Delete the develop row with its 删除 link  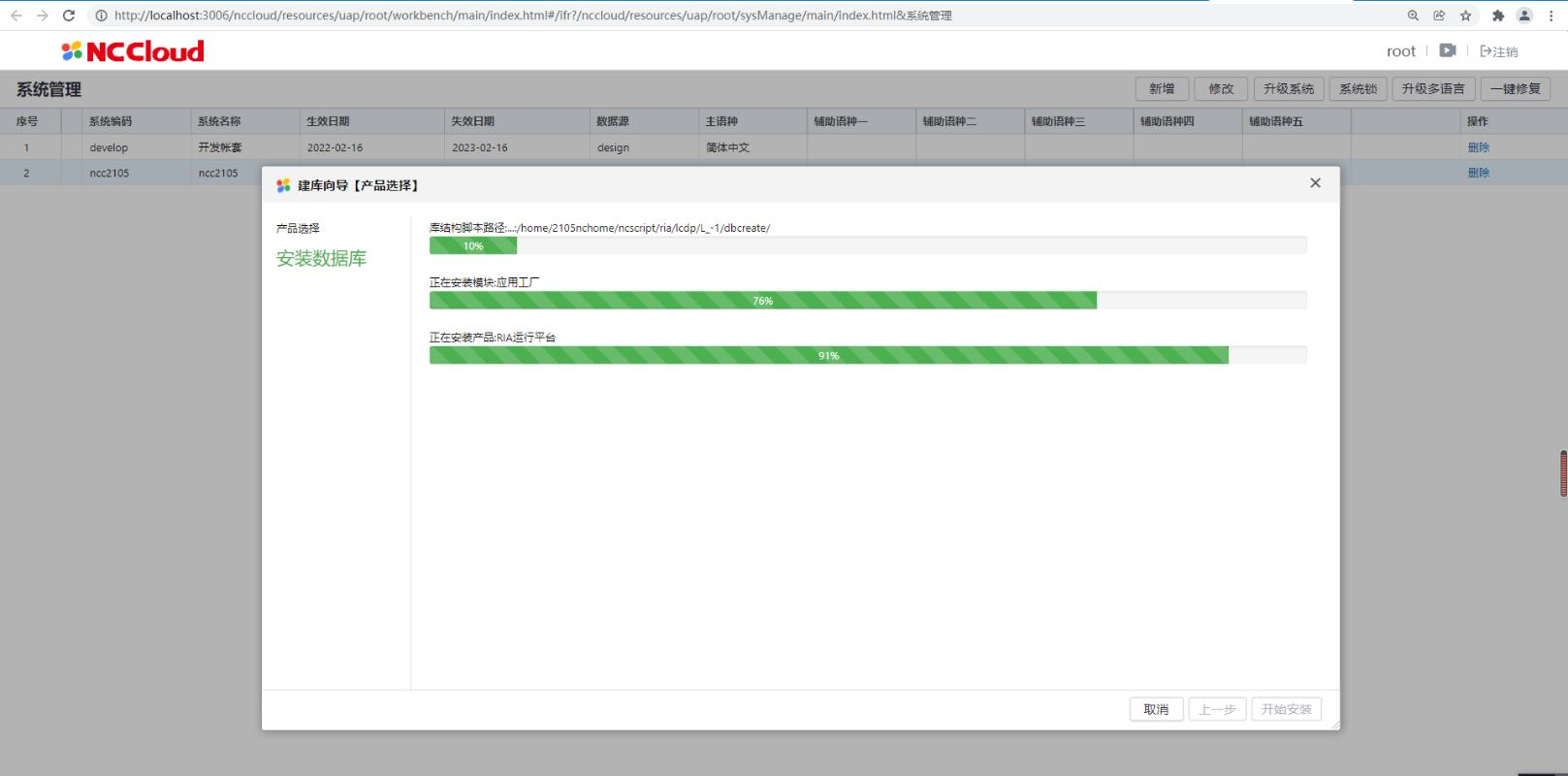click(1478, 147)
